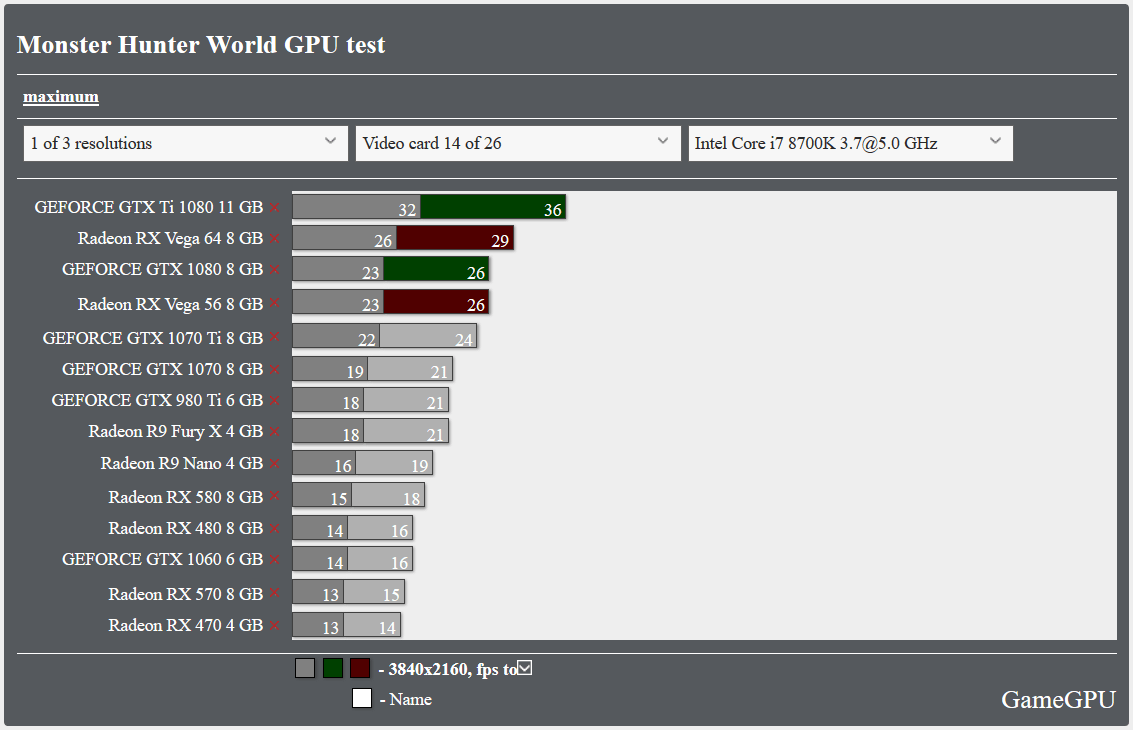Click the Vega 56 red bar showing 26
Viewport: 1133px width, 730px height.
coord(436,301)
